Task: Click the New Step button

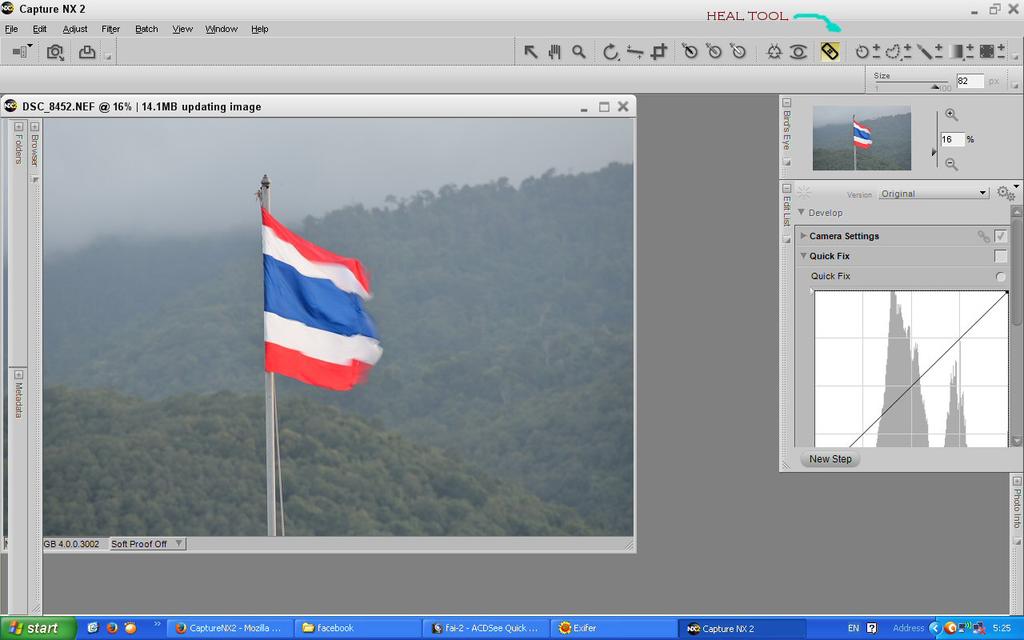Action: tap(830, 459)
